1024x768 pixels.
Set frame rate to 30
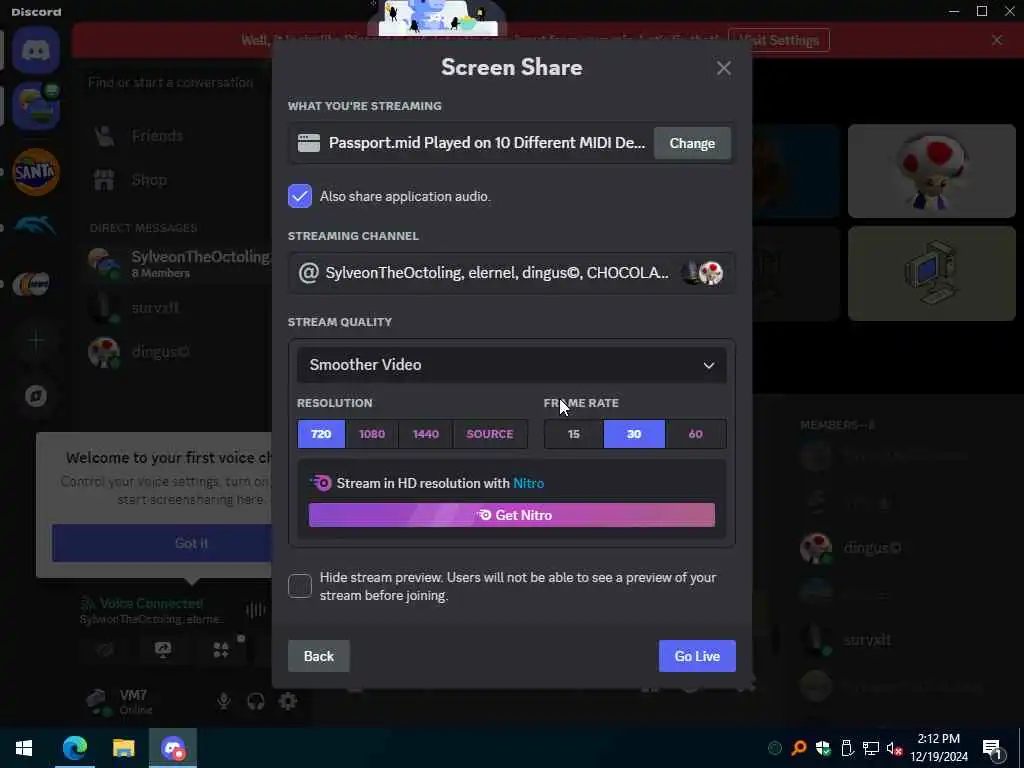634,434
